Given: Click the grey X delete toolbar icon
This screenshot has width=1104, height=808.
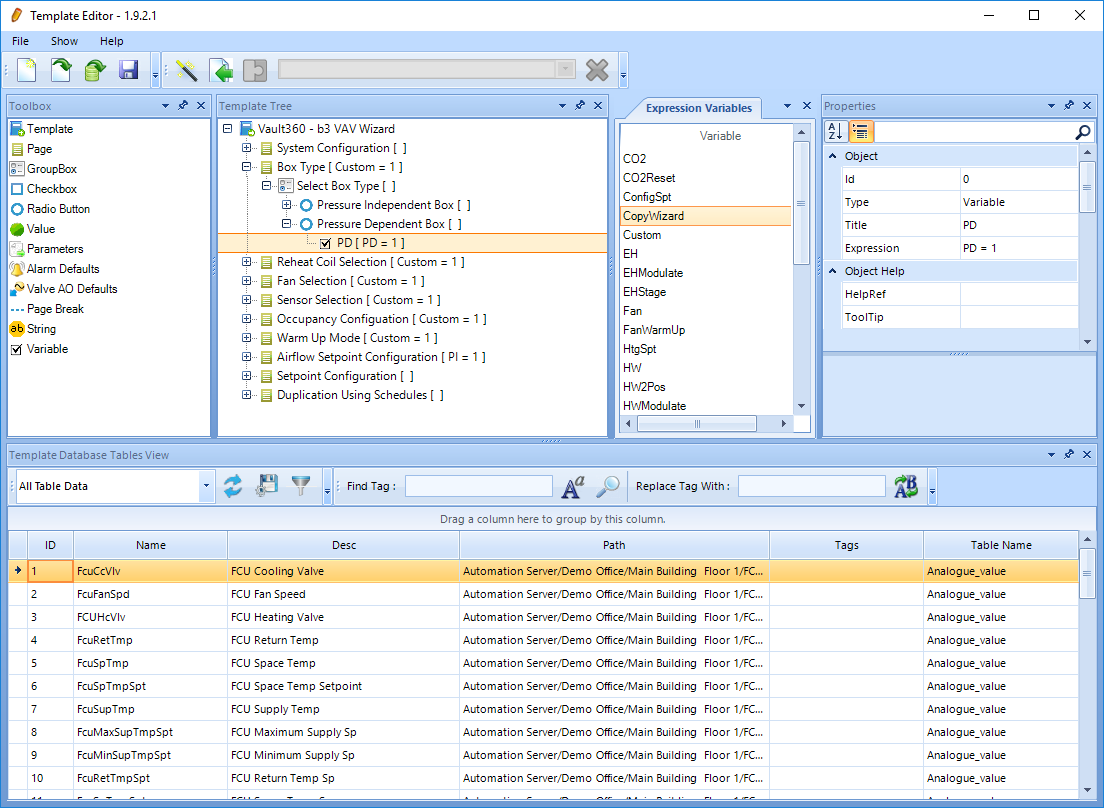Looking at the screenshot, I should tap(597, 70).
